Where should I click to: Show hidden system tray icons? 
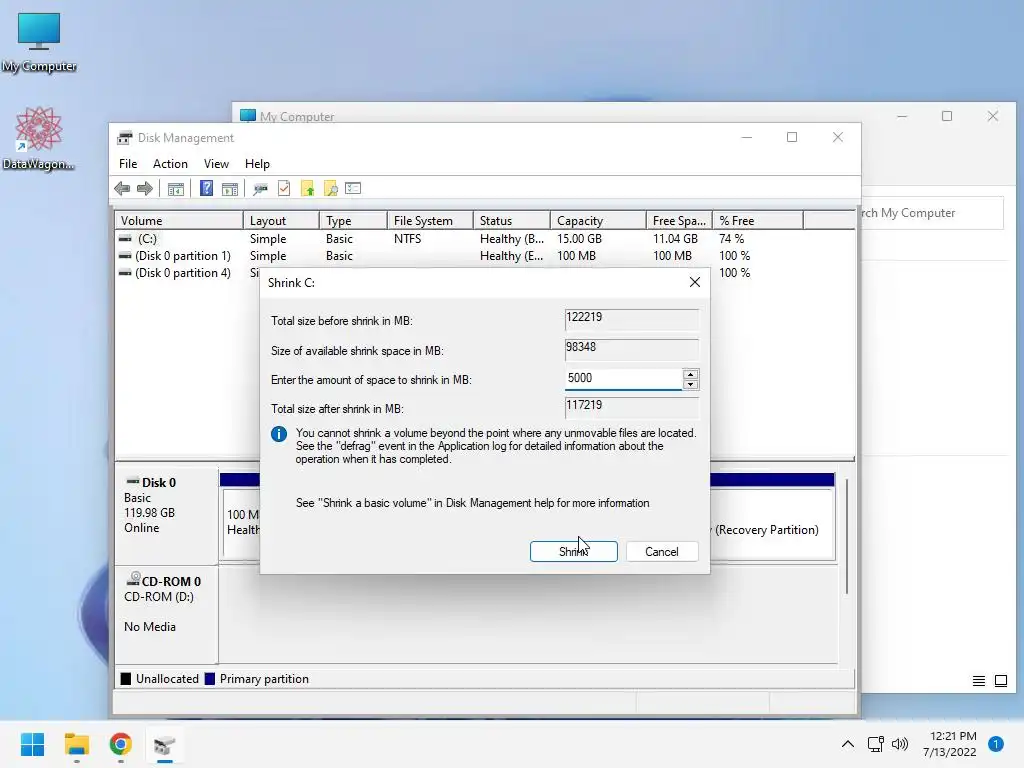pyautogui.click(x=848, y=744)
